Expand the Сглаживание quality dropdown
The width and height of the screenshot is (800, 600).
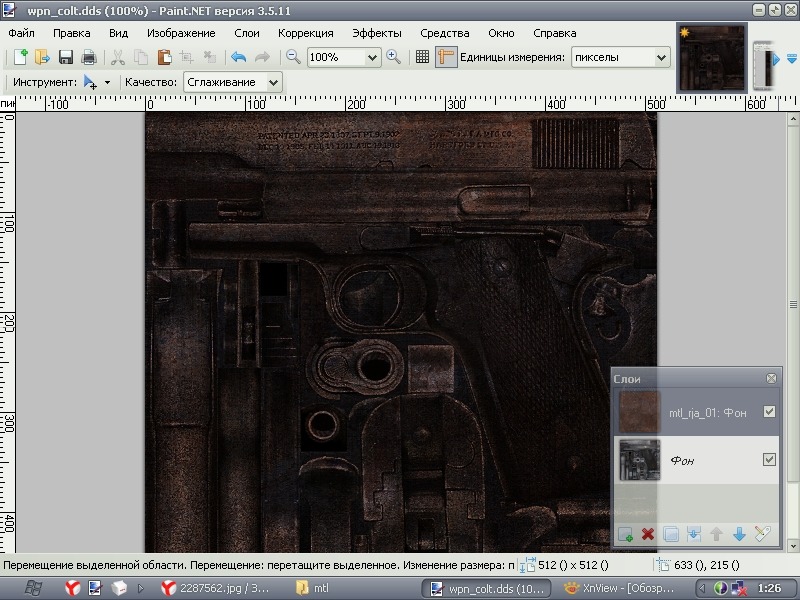point(273,82)
